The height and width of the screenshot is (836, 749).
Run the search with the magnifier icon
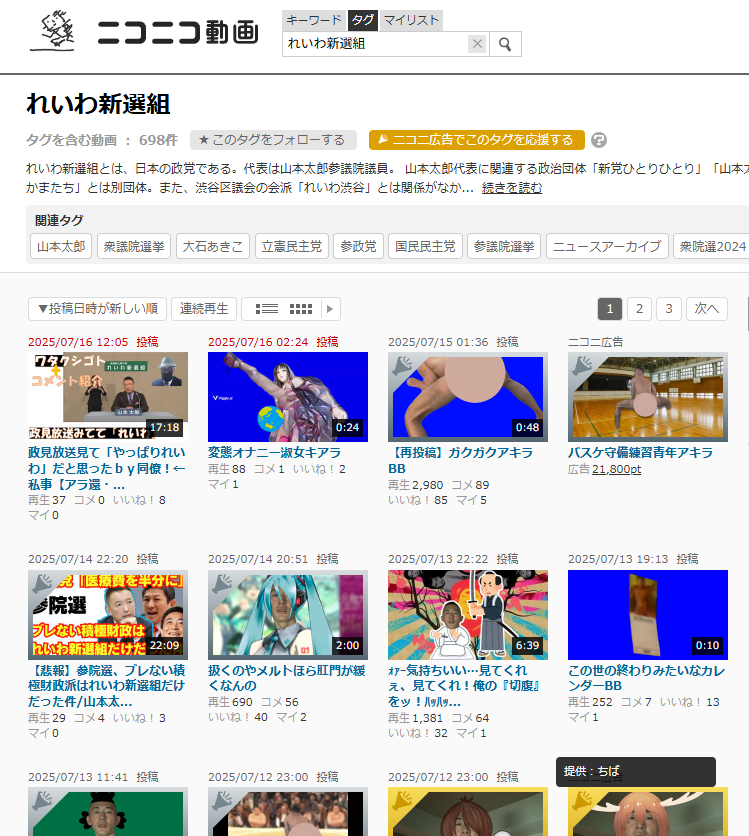coord(505,44)
